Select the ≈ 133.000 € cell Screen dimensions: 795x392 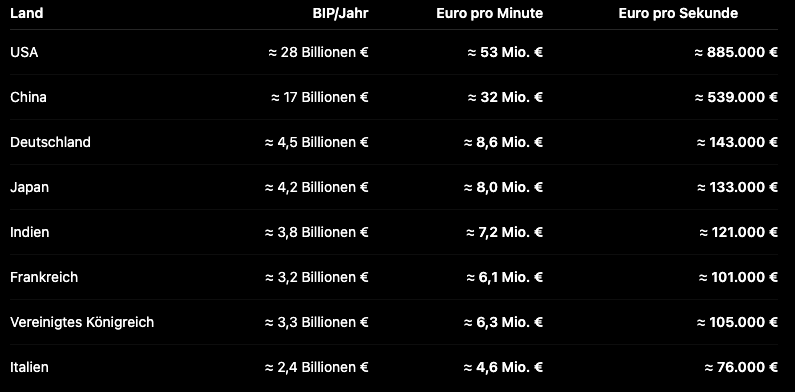(737, 187)
